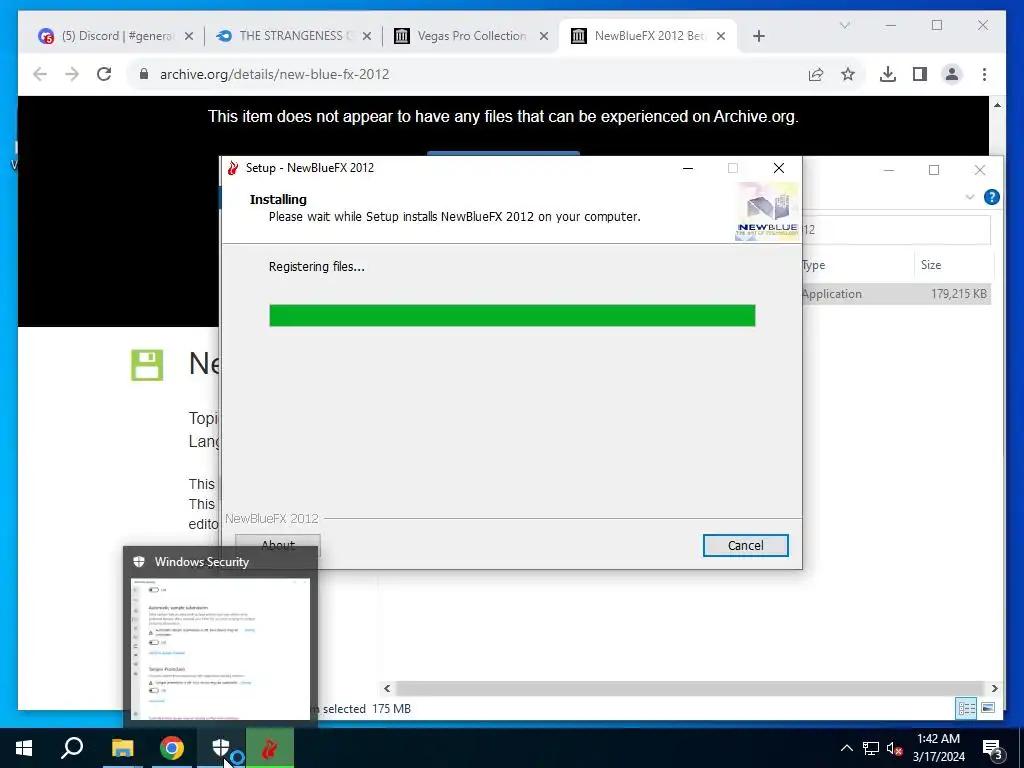1024x768 pixels.
Task: Click the archive.org software floppy icon
Action: tap(147, 365)
